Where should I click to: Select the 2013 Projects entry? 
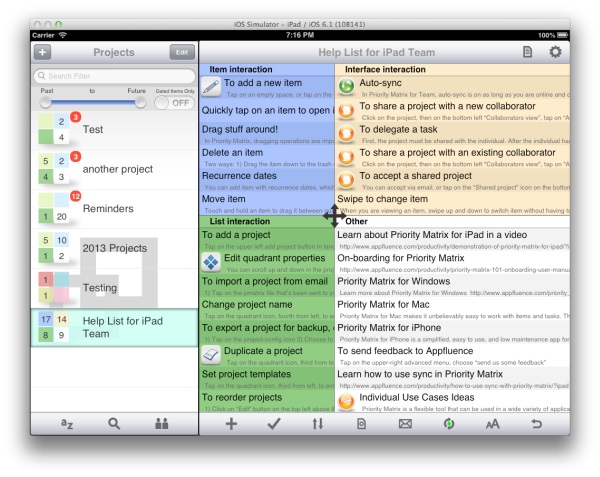point(114,248)
